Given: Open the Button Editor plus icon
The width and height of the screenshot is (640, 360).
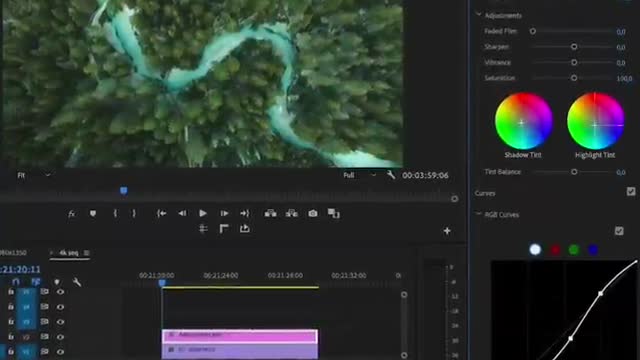Looking at the screenshot, I should pyautogui.click(x=447, y=231).
